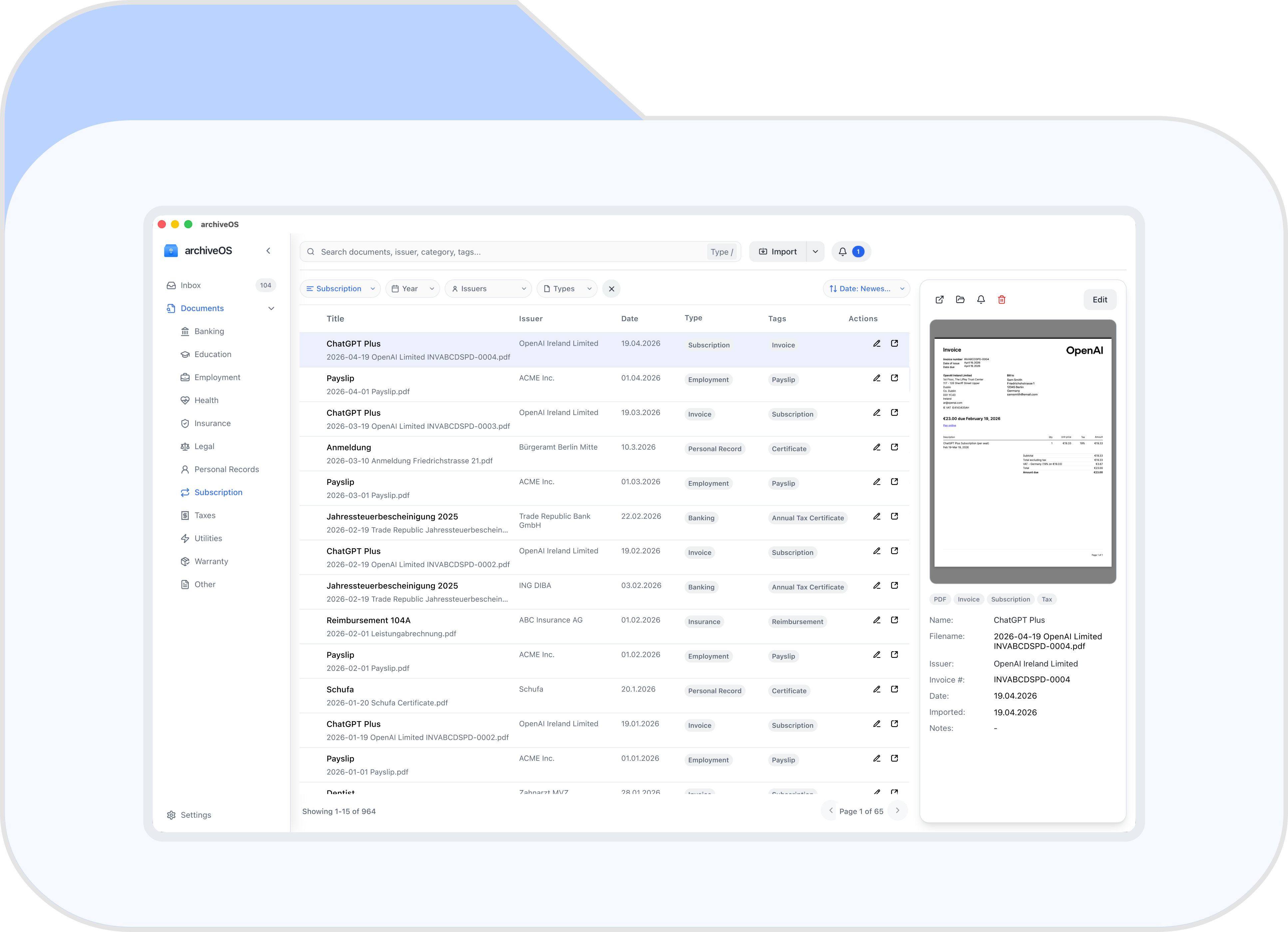Edit the Anmeldung row
The image size is (1288, 932).
coord(877,448)
